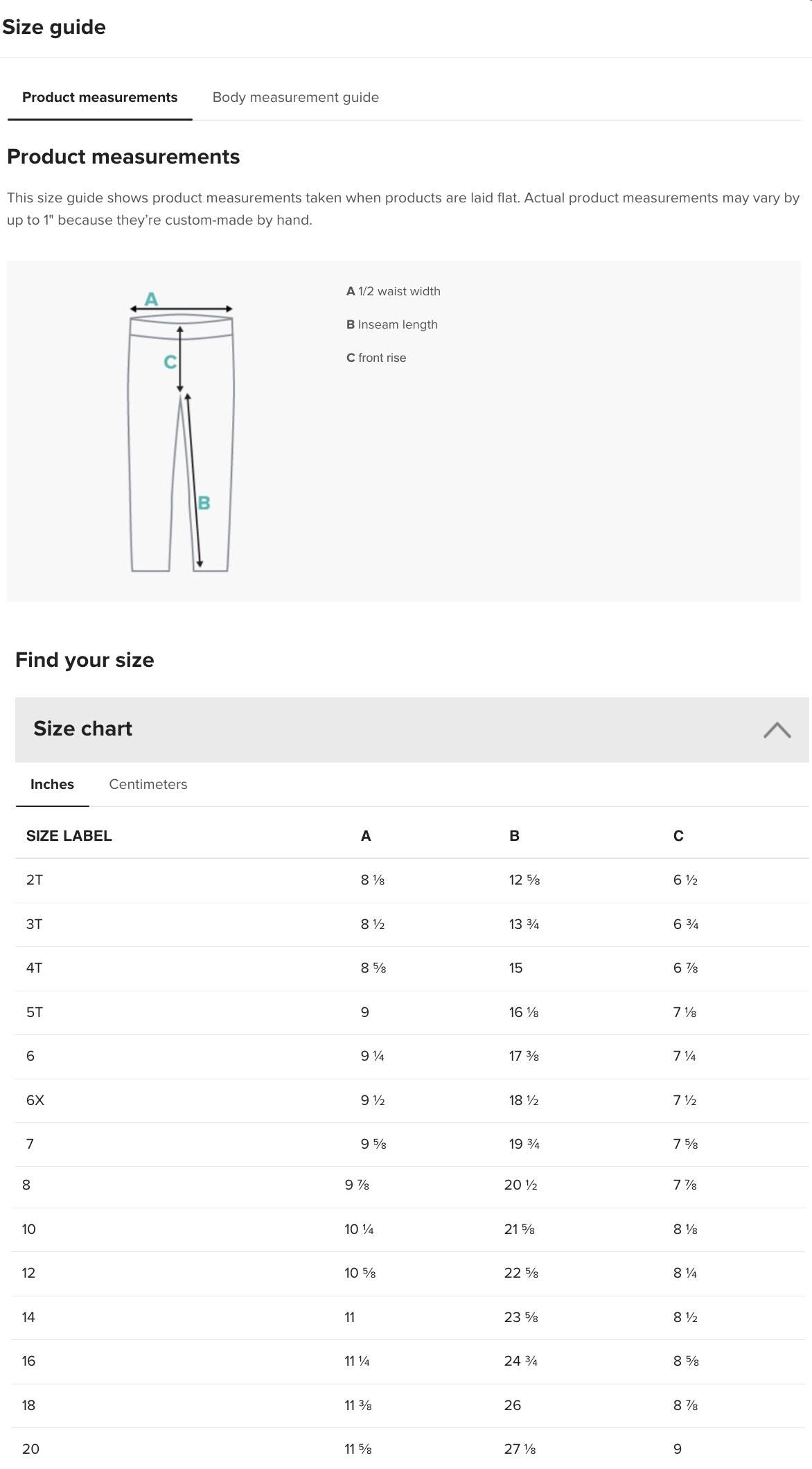Switch to the Body measurement guide tab
812x1469 pixels.
[x=296, y=97]
